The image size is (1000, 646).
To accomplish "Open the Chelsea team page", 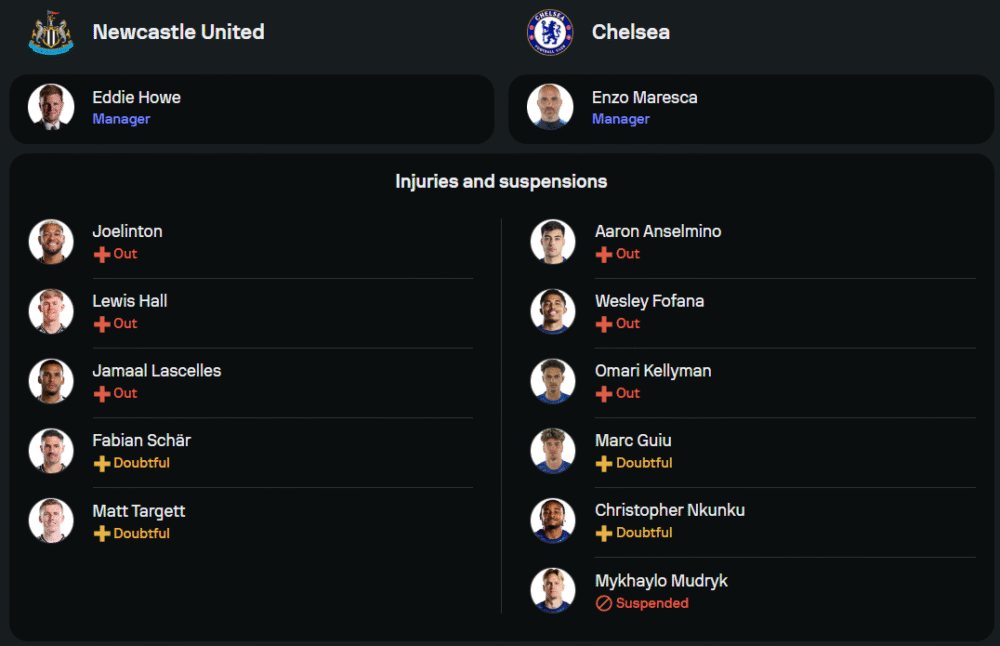I will [x=630, y=32].
